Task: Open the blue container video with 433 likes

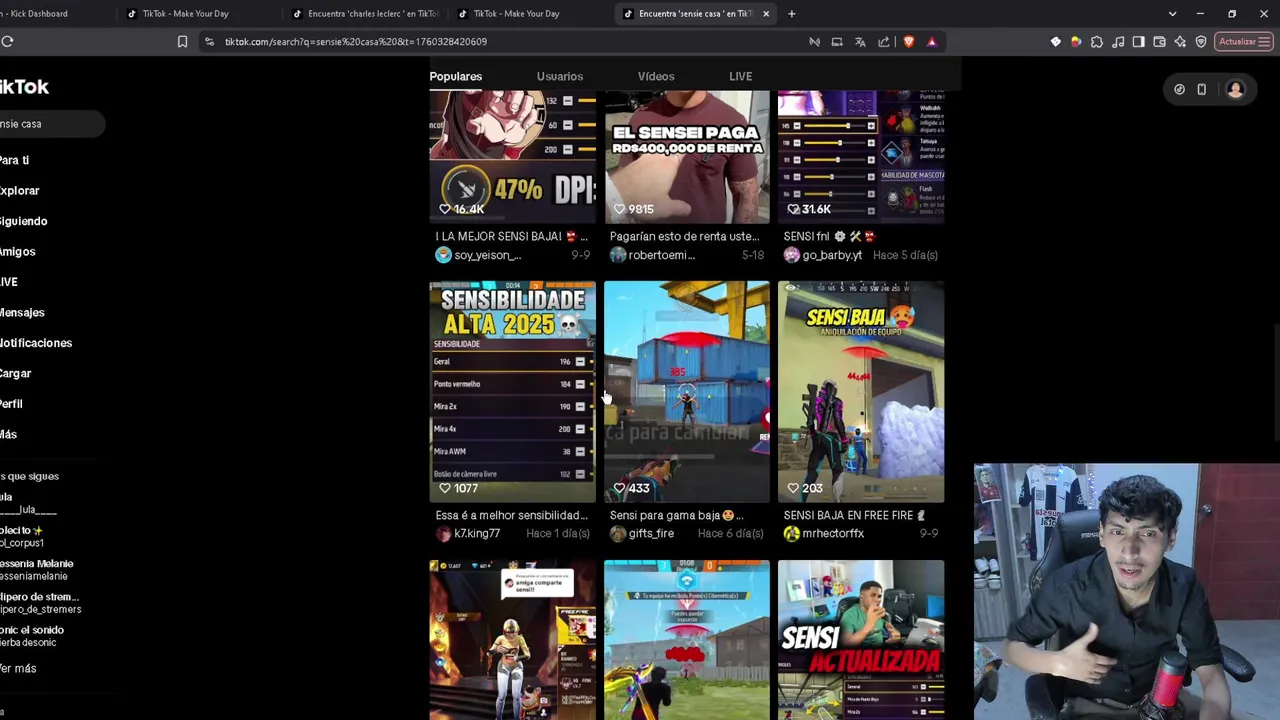Action: click(x=686, y=391)
